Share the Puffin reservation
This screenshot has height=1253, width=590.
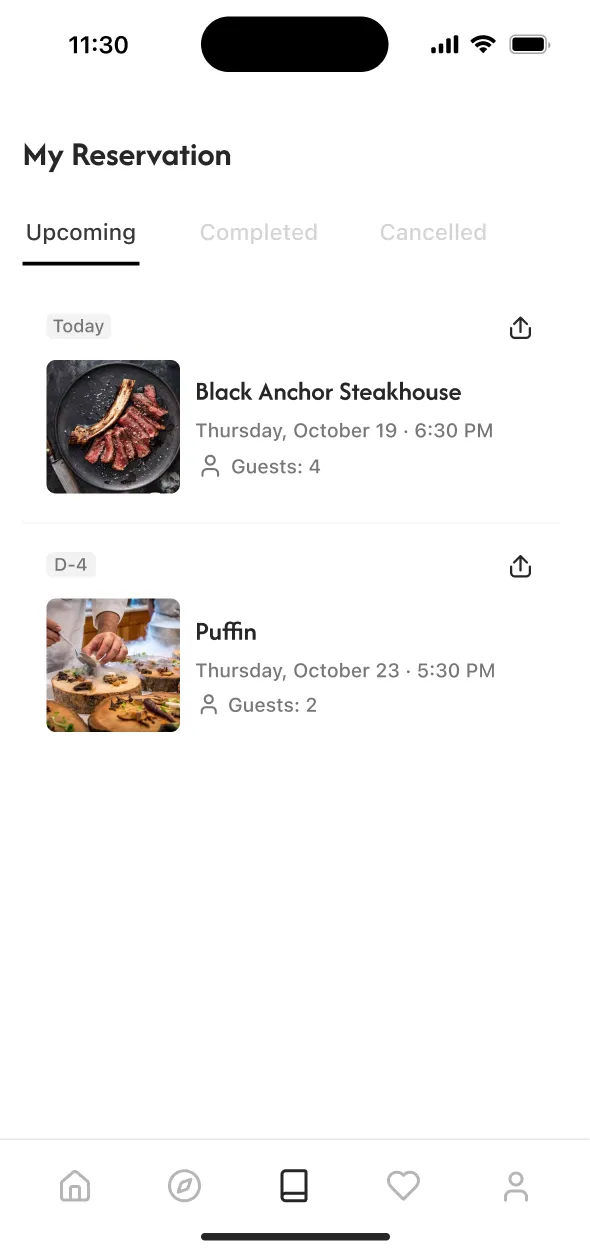click(x=520, y=565)
